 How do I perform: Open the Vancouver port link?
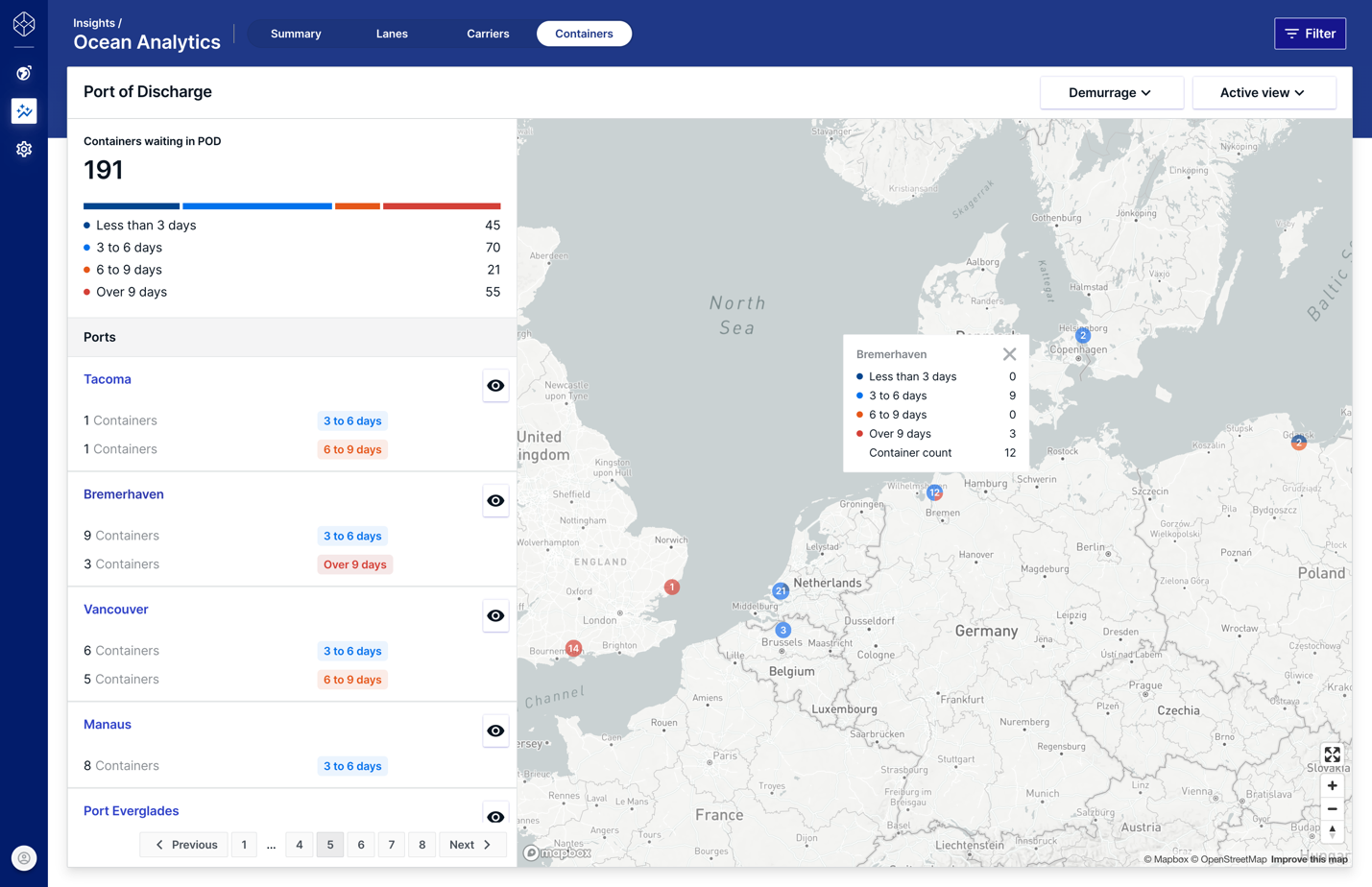point(116,610)
